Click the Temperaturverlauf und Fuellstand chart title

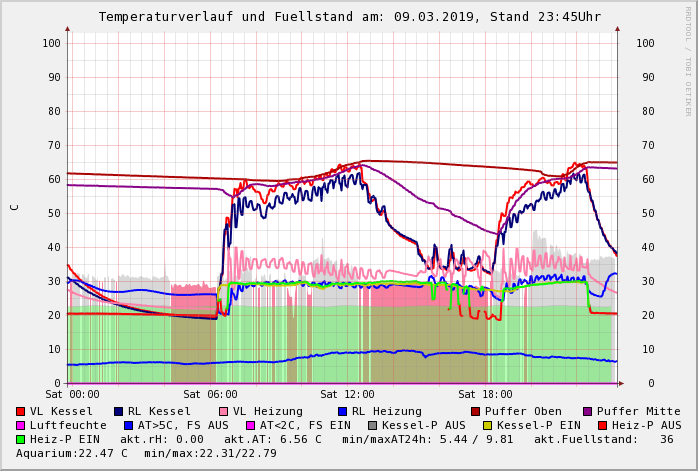(349, 17)
